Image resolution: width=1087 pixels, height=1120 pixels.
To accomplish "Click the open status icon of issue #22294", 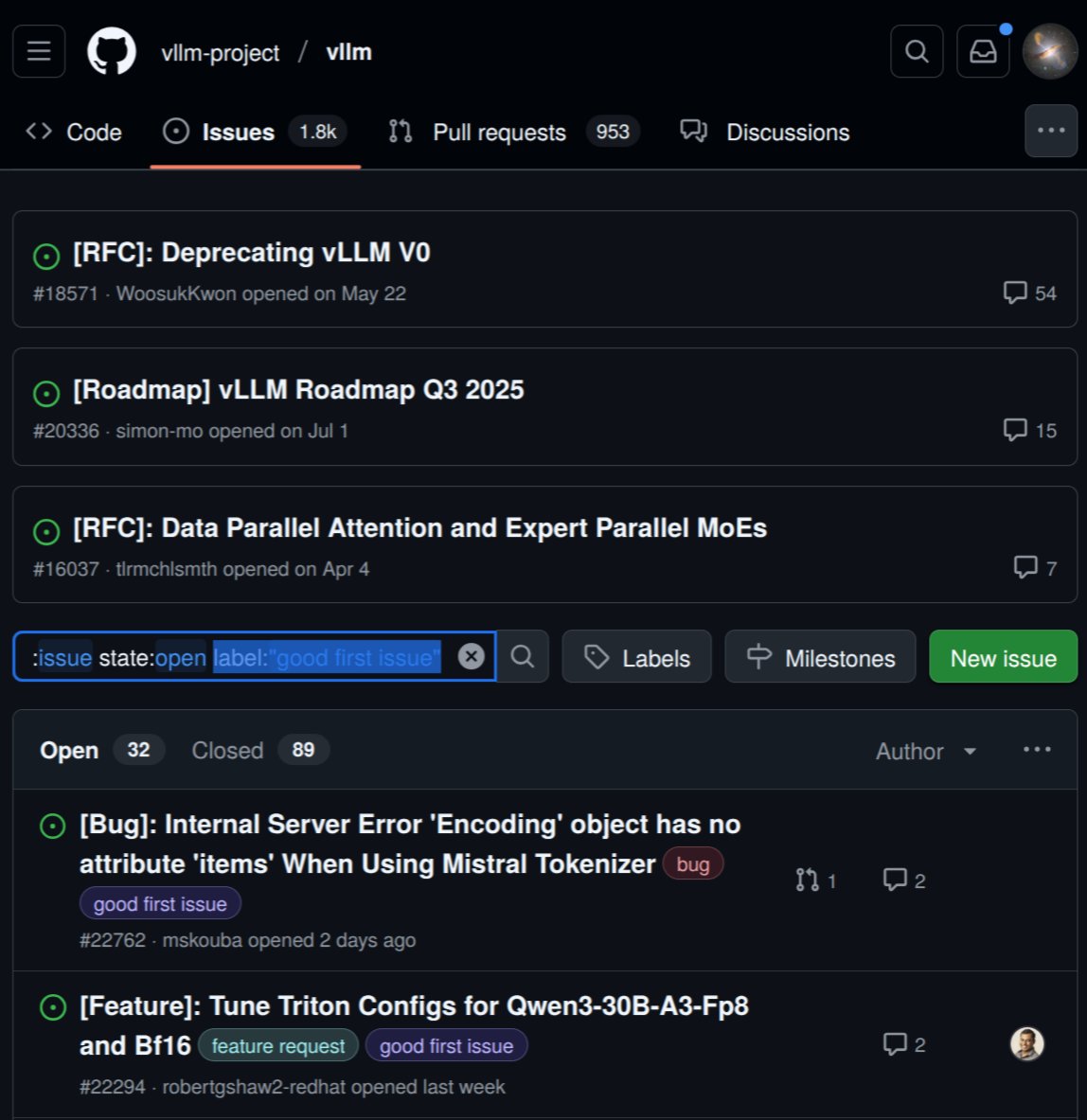I will tap(53, 1007).
